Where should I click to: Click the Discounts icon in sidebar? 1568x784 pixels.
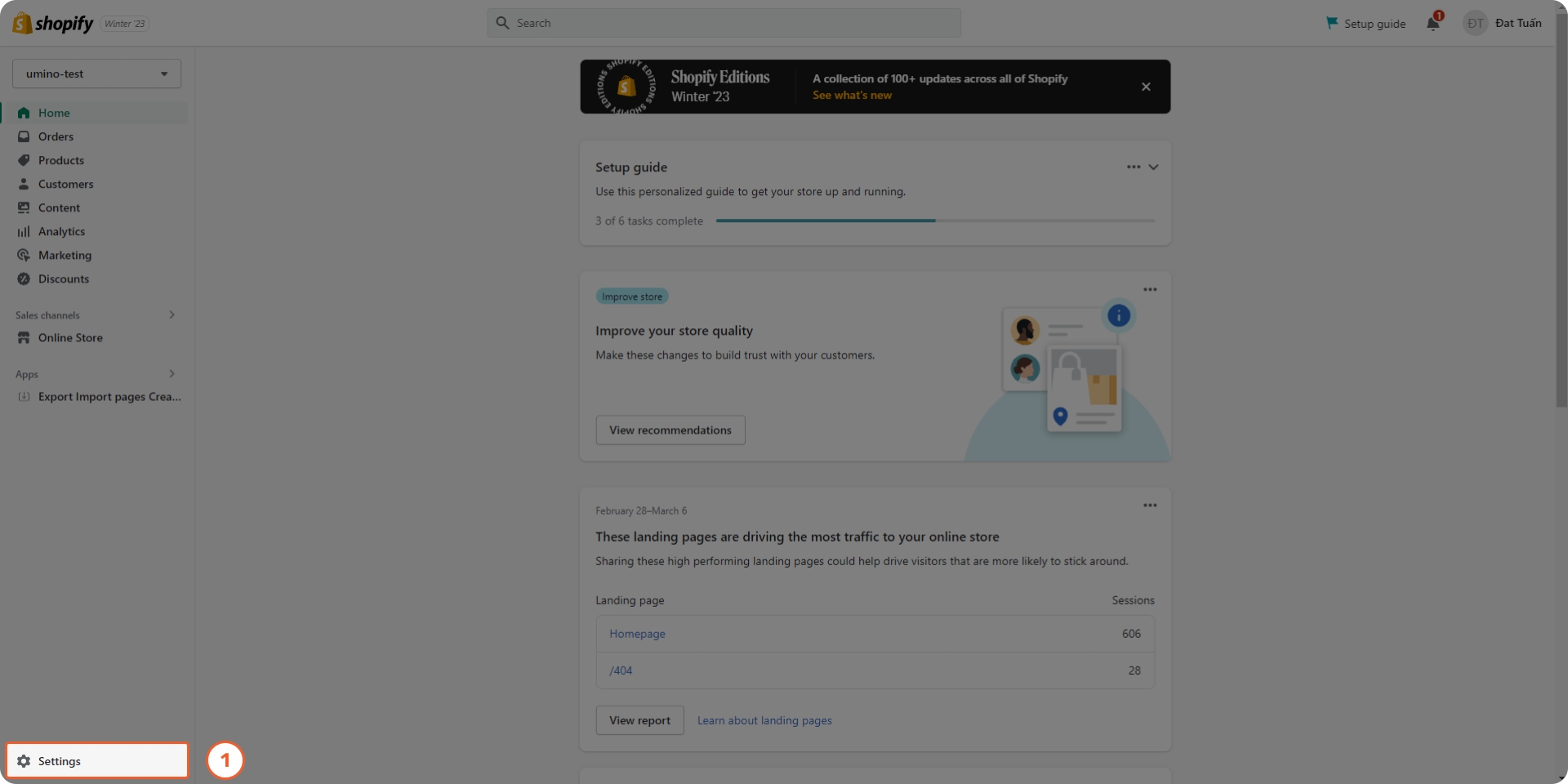click(x=24, y=279)
